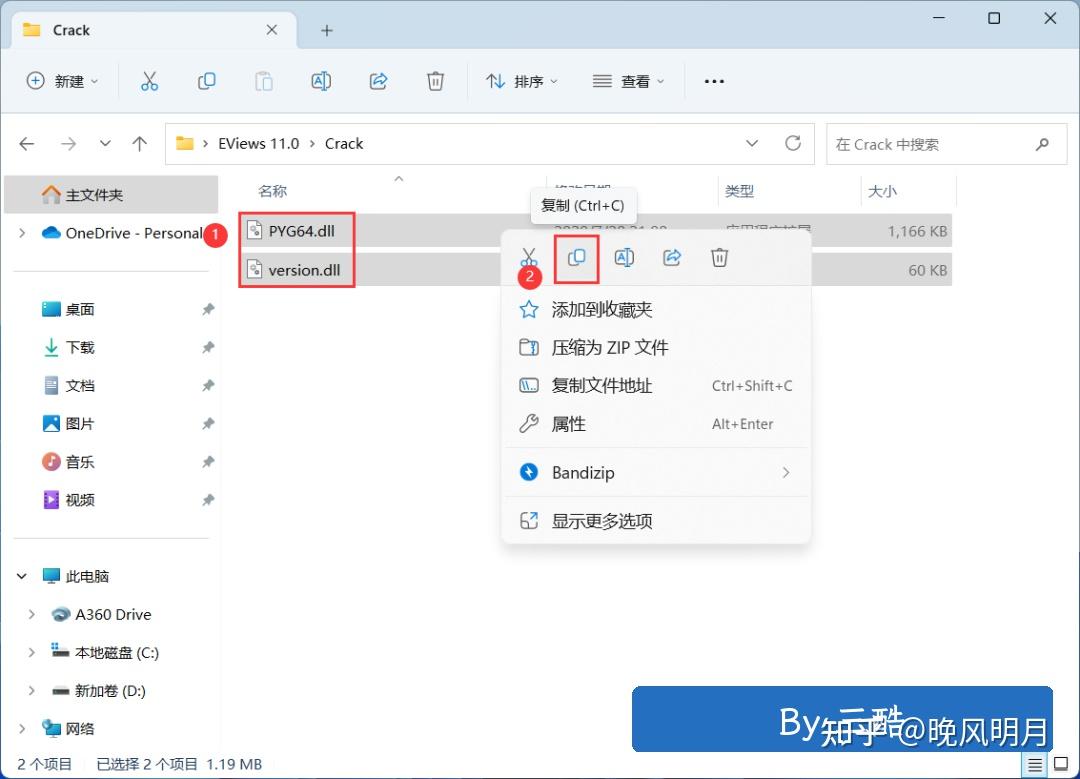Open a new tab with the plus button
Screen dimensions: 1080x779
click(326, 30)
